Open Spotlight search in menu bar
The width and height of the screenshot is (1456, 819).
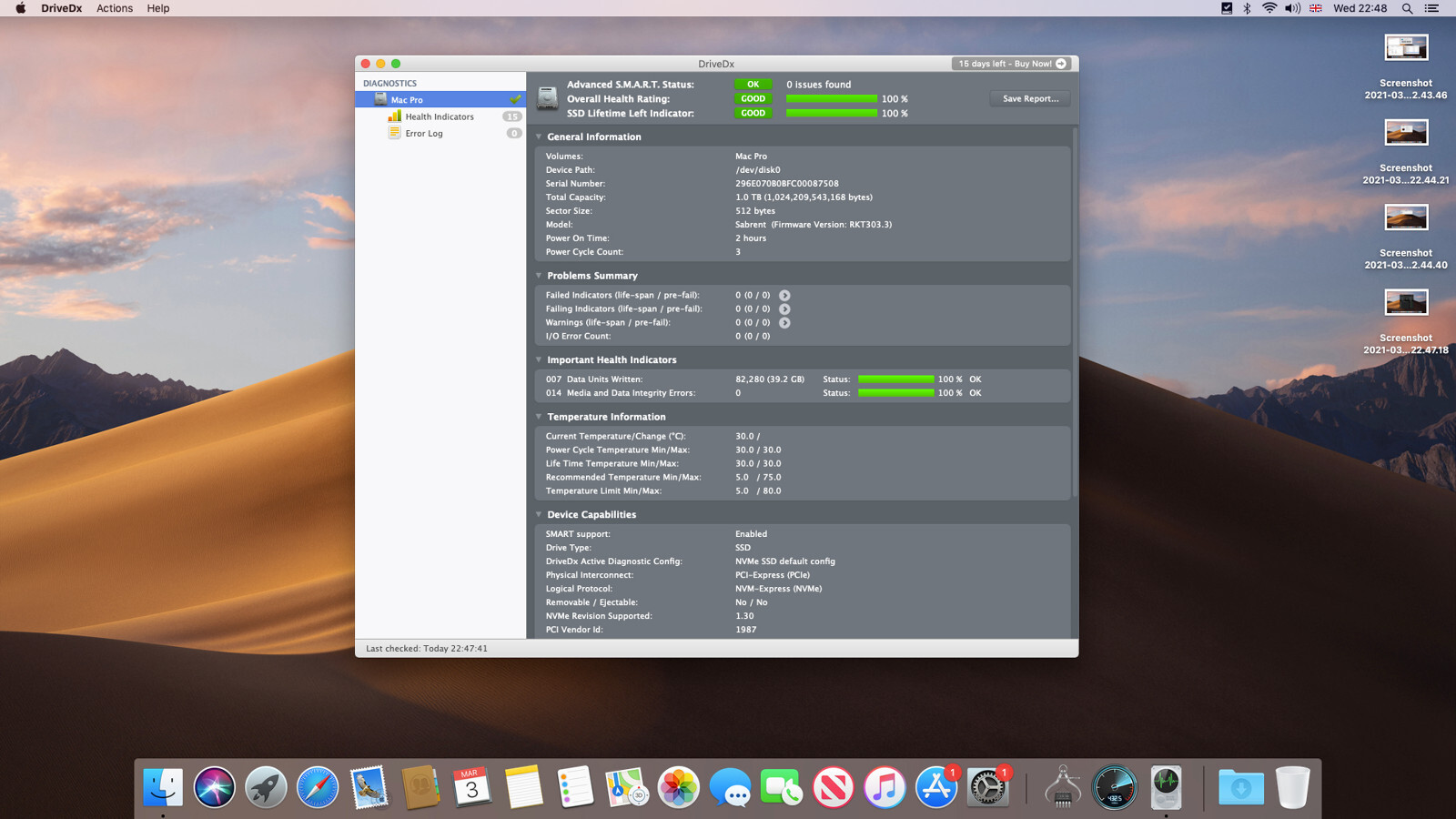tap(1407, 8)
